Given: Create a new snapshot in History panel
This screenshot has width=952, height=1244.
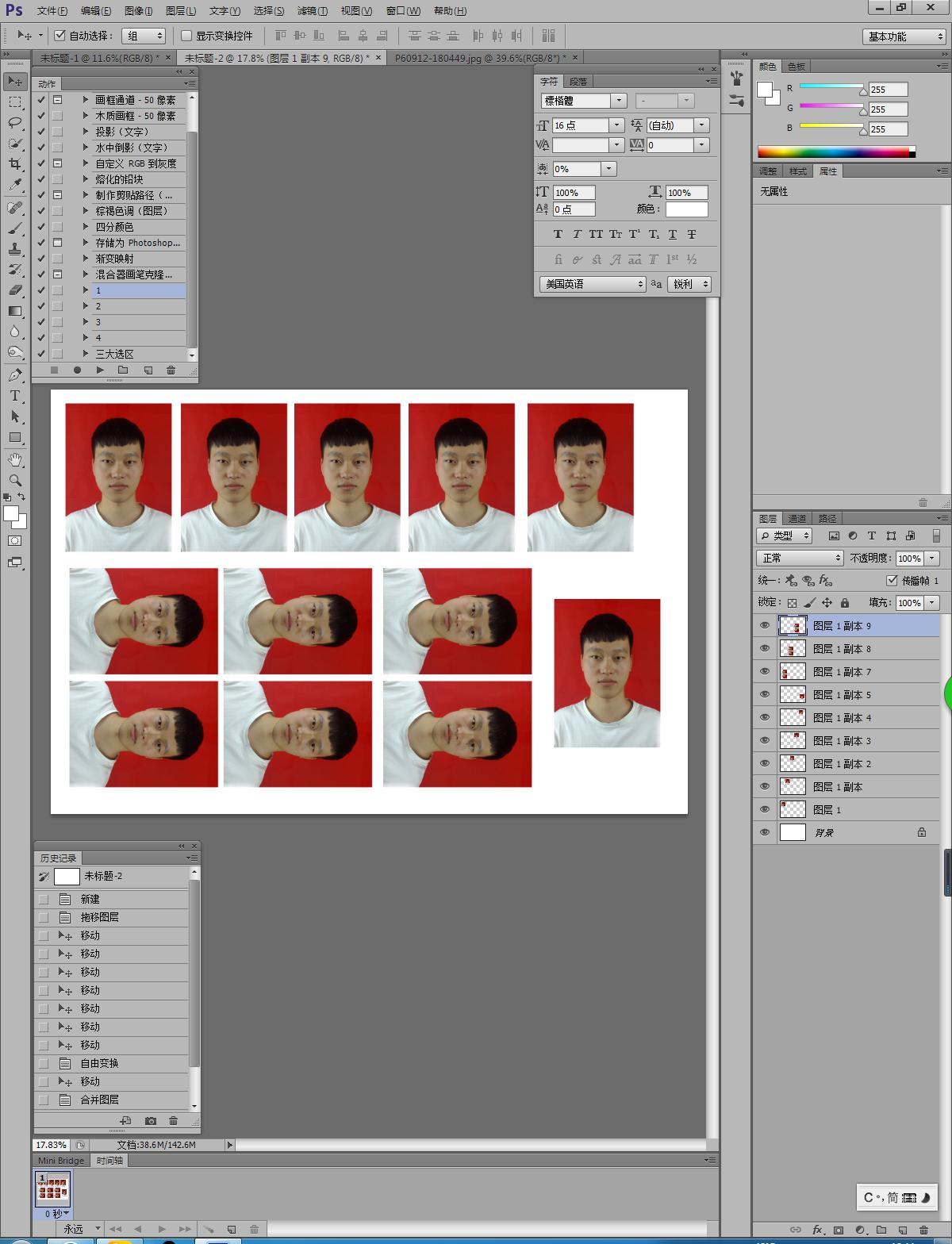Looking at the screenshot, I should coord(151,1121).
